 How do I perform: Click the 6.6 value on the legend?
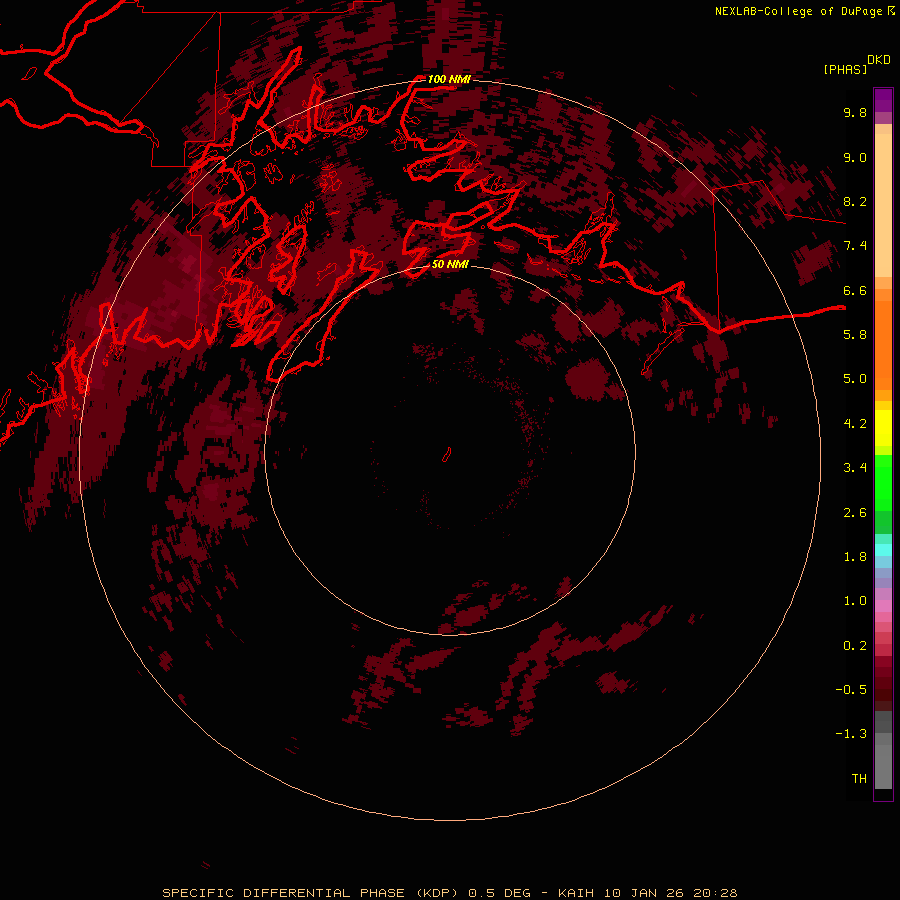point(855,290)
